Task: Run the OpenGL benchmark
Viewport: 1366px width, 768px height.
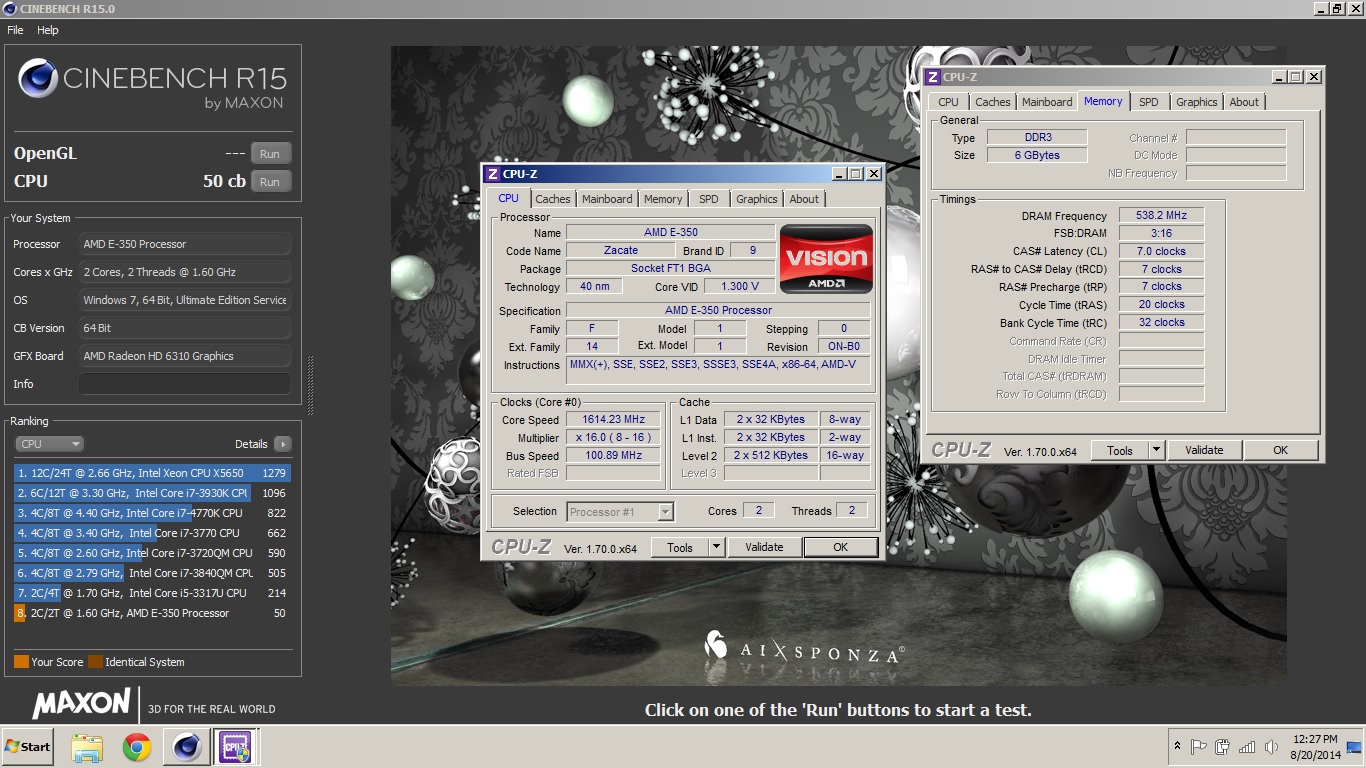Action: click(270, 154)
